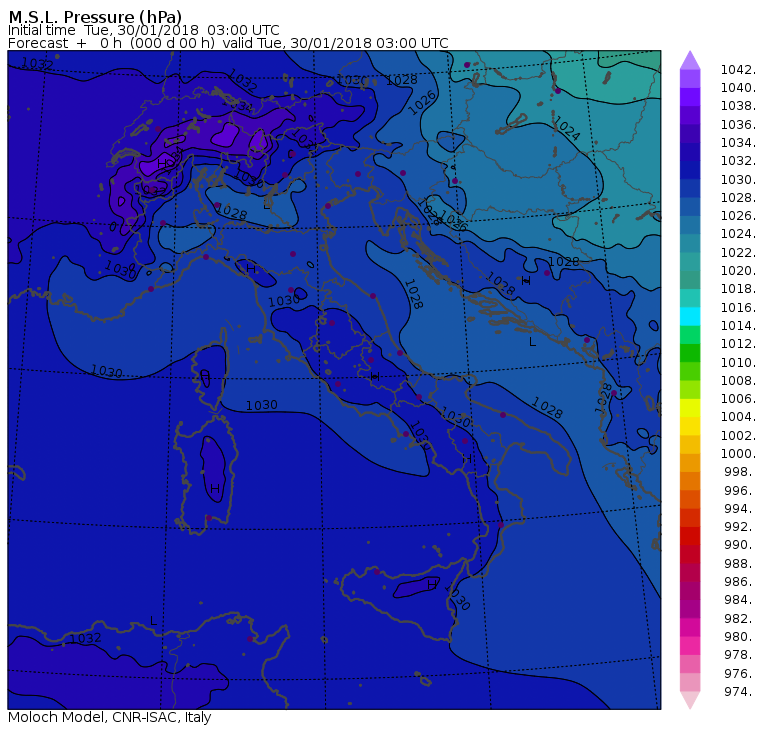Click the 1024 contour label on the map
Screen dimensions: 760x731
coord(566,128)
